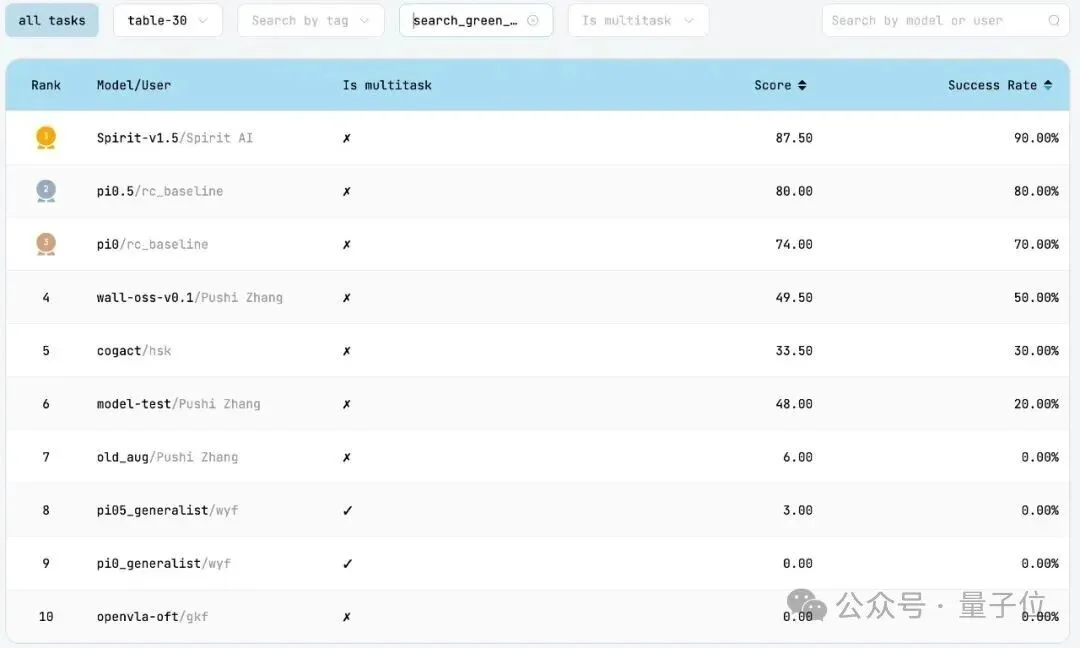
Task: Click the cross mark on the openvla-oft row
Action: click(x=346, y=616)
